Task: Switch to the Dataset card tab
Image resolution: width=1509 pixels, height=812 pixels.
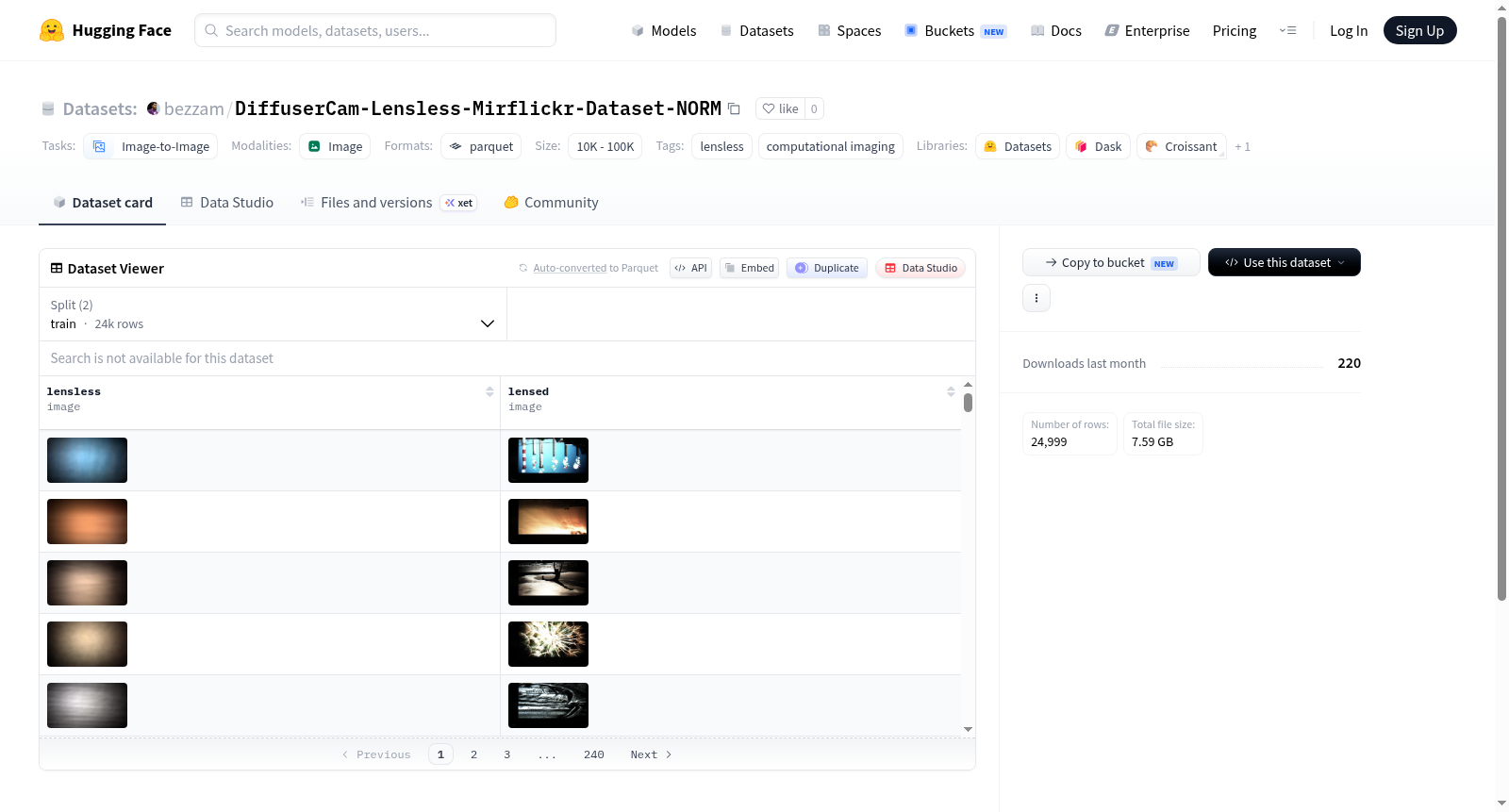Action: click(x=103, y=202)
